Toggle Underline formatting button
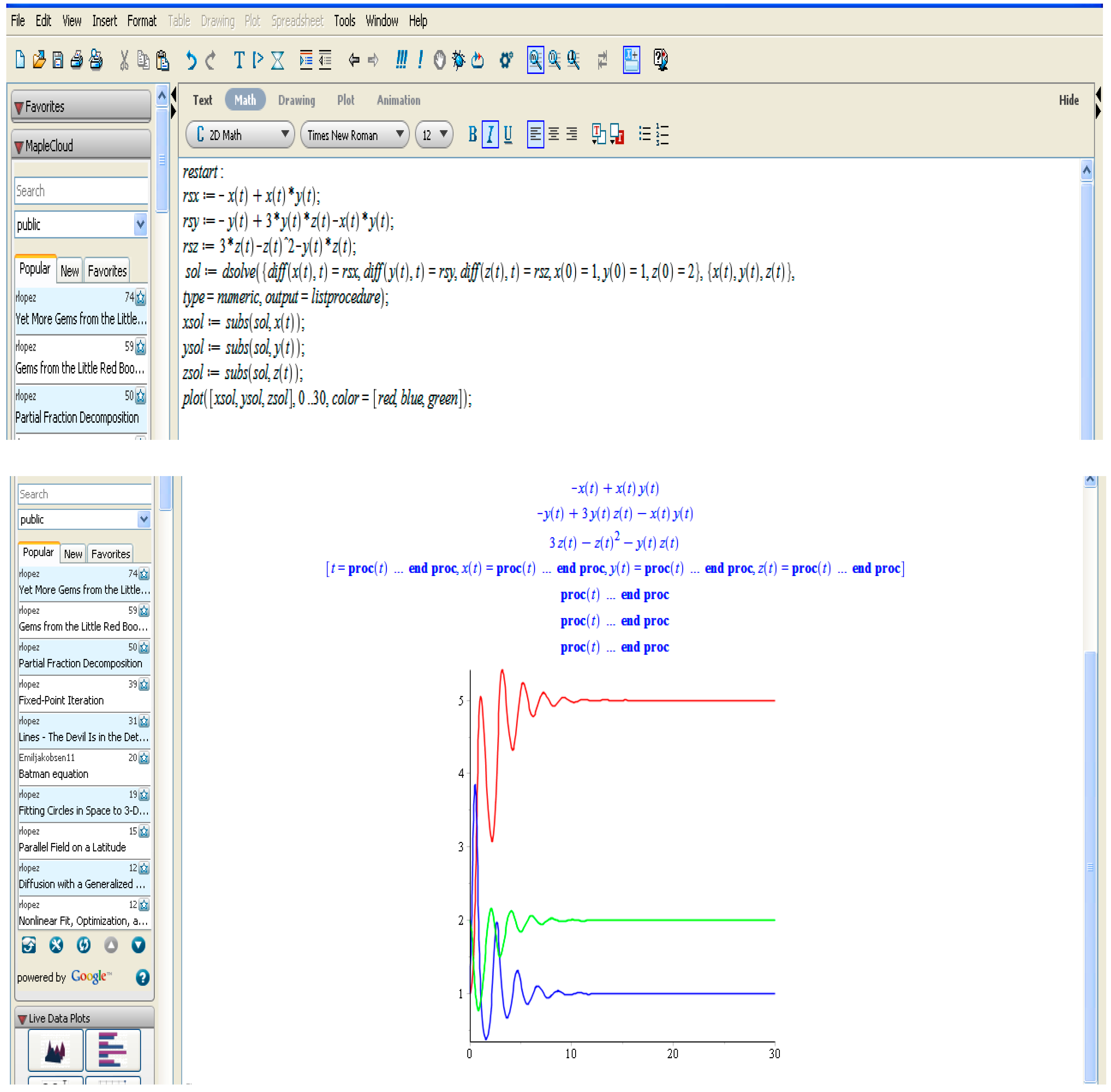 coord(508,134)
